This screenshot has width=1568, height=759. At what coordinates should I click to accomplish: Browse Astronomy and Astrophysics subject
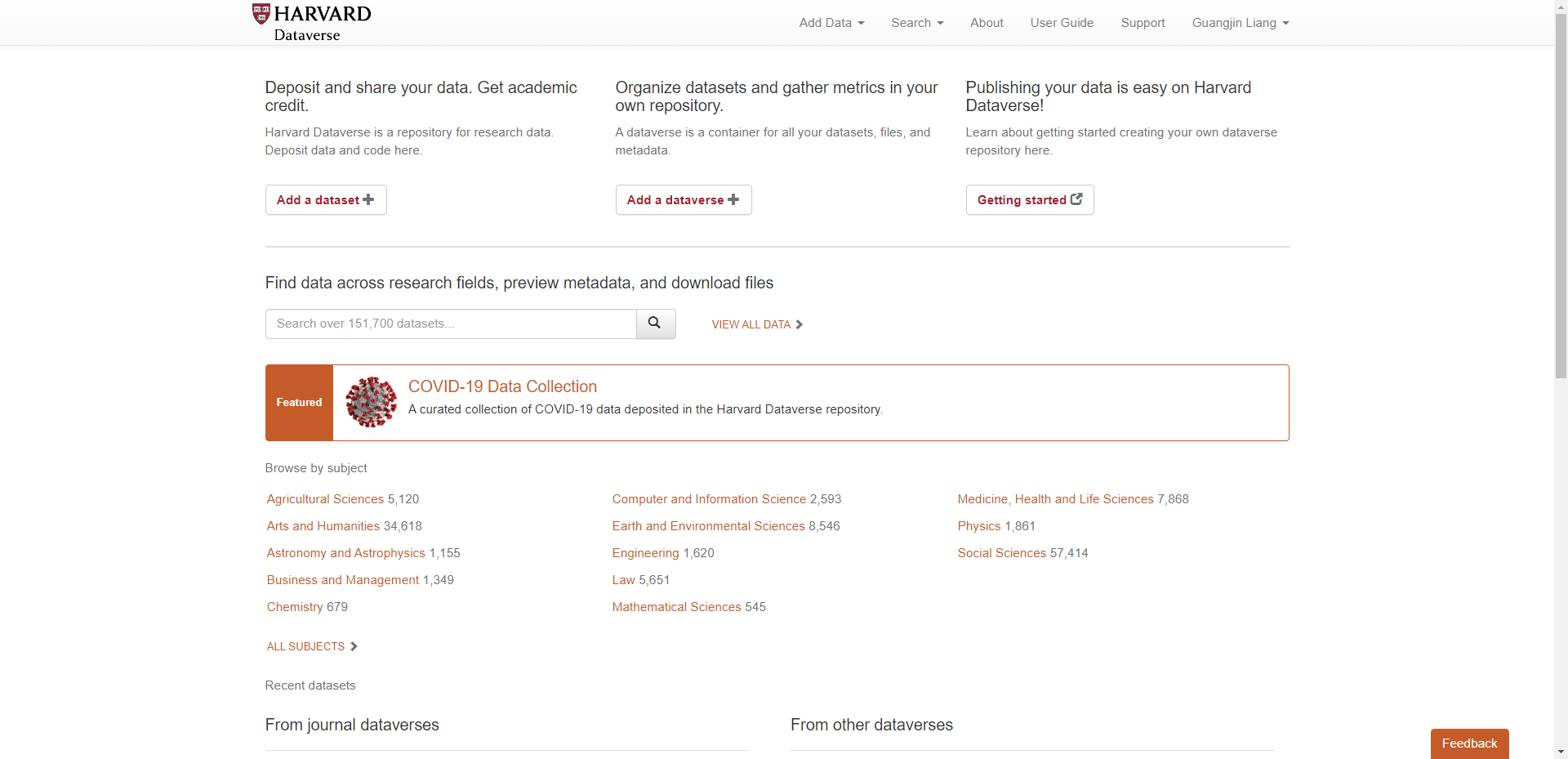click(x=346, y=553)
